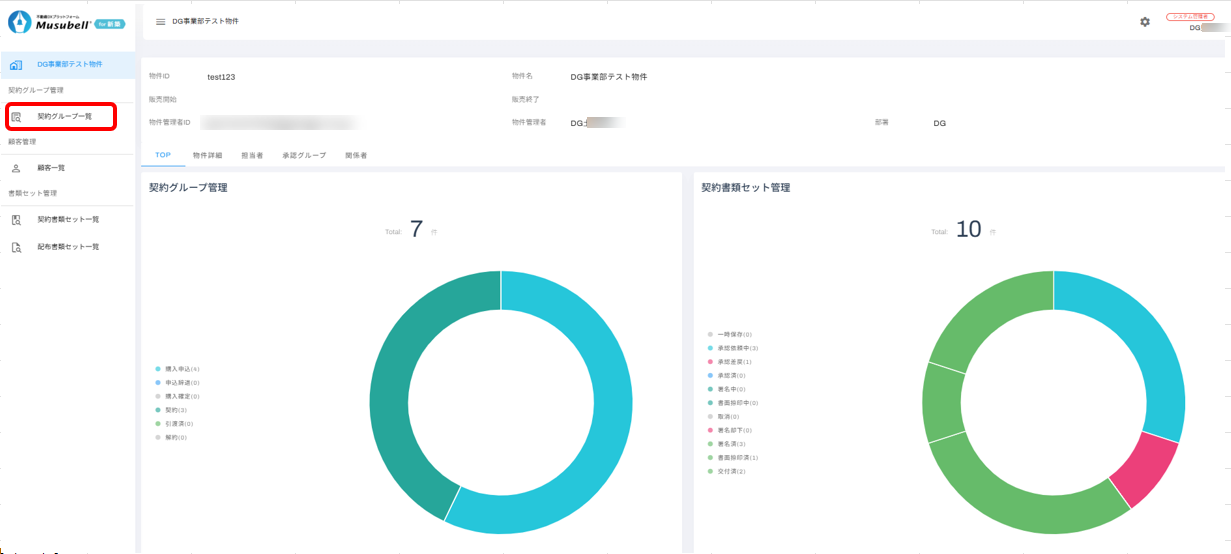
Task: Click the person icon for 顧客一覧
Action: click(16, 168)
